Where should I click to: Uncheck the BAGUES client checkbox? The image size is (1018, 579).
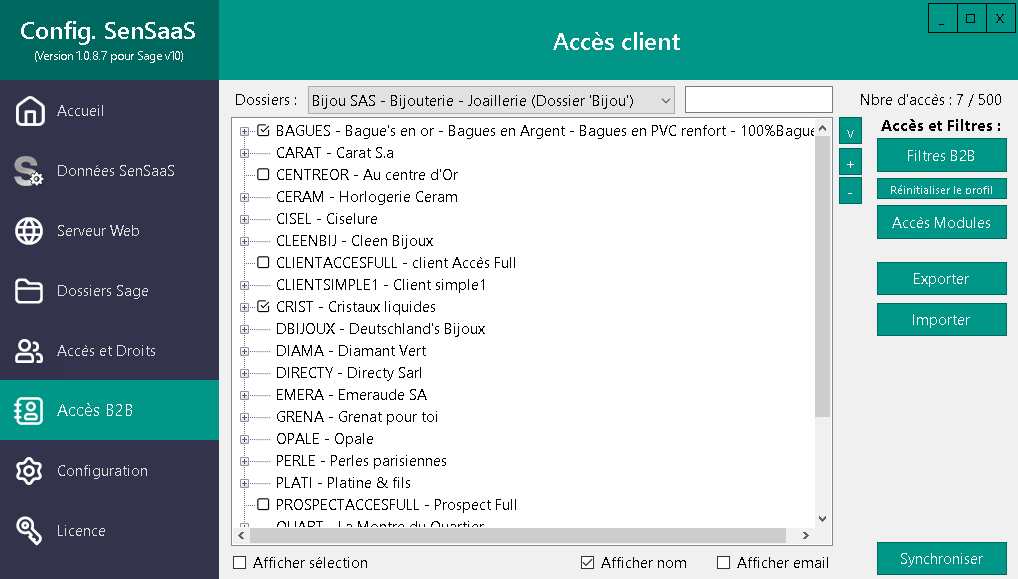263,130
